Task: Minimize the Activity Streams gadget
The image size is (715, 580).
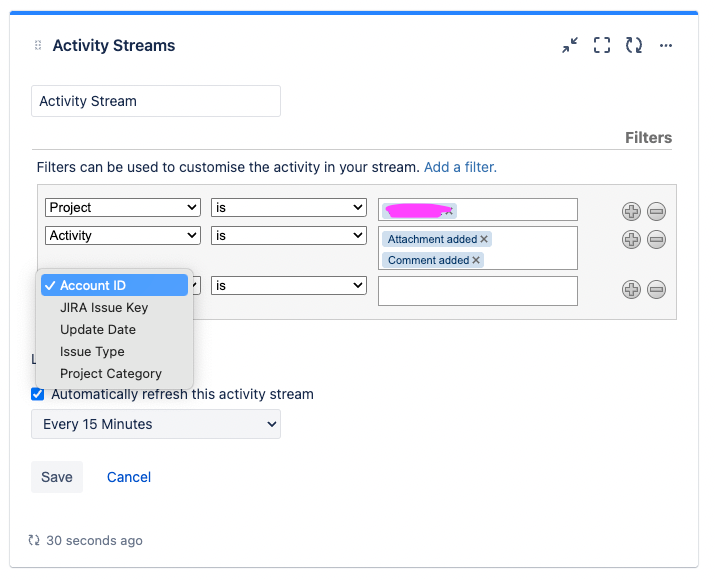Action: pos(570,45)
